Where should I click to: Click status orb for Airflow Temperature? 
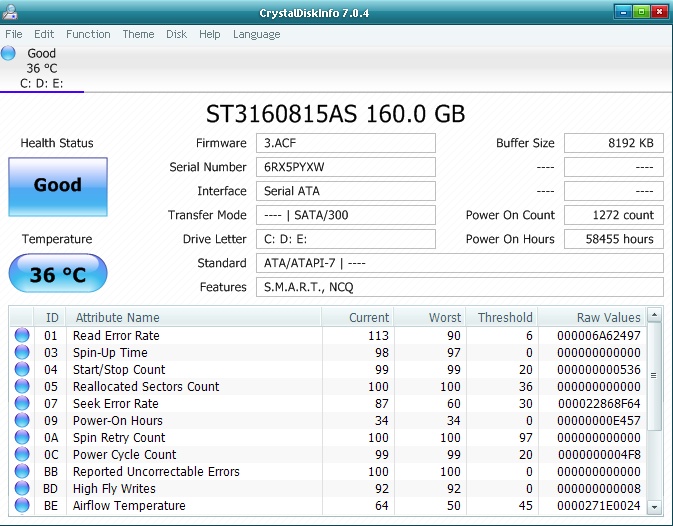click(22, 505)
